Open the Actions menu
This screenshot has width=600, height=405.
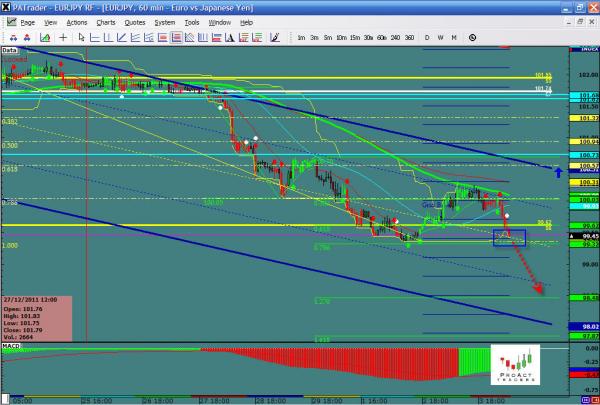76,21
